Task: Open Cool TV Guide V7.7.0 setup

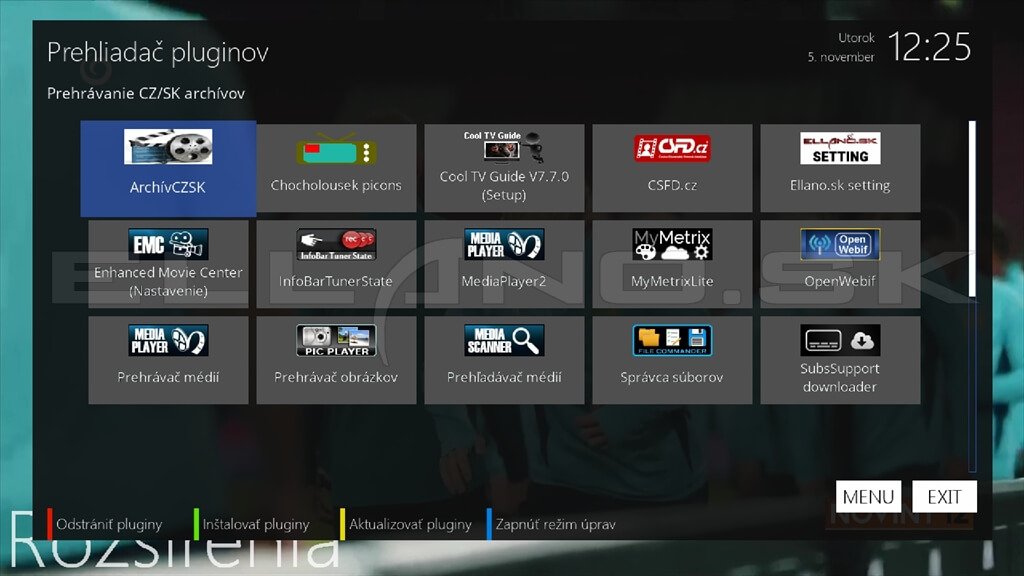Action: pos(504,168)
